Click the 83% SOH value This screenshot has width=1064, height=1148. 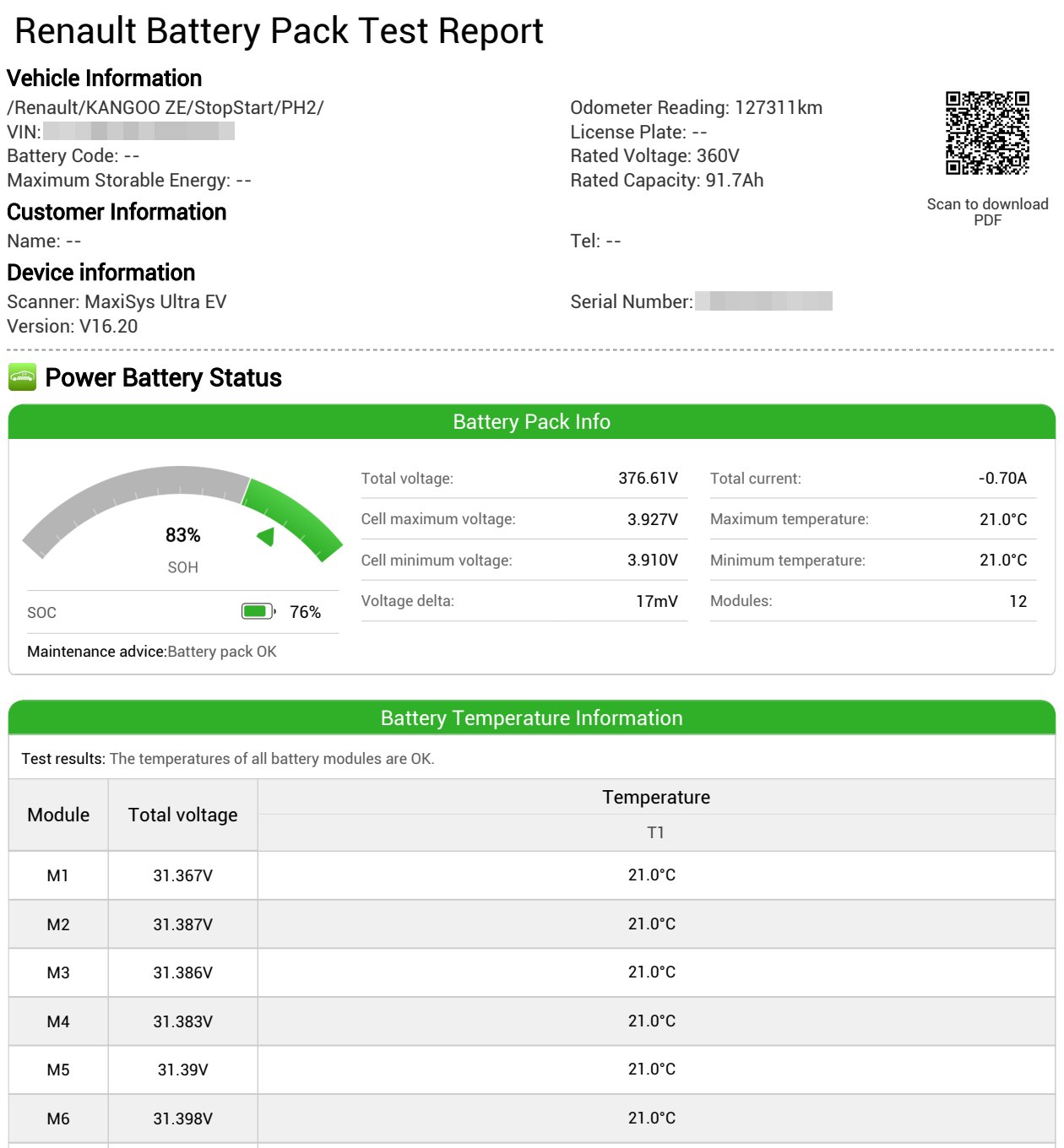183,535
